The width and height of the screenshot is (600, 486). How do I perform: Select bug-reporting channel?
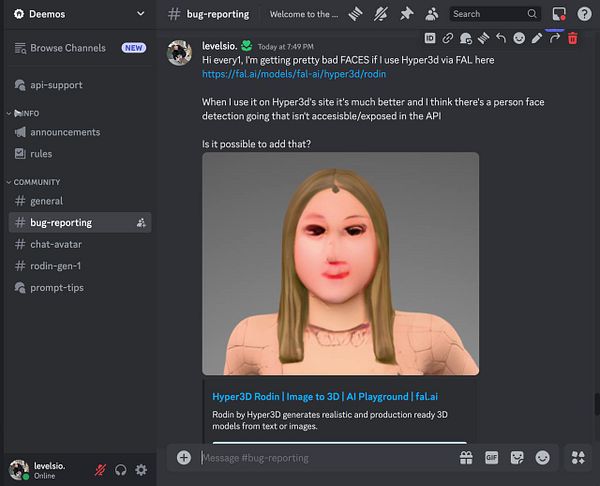[80, 222]
